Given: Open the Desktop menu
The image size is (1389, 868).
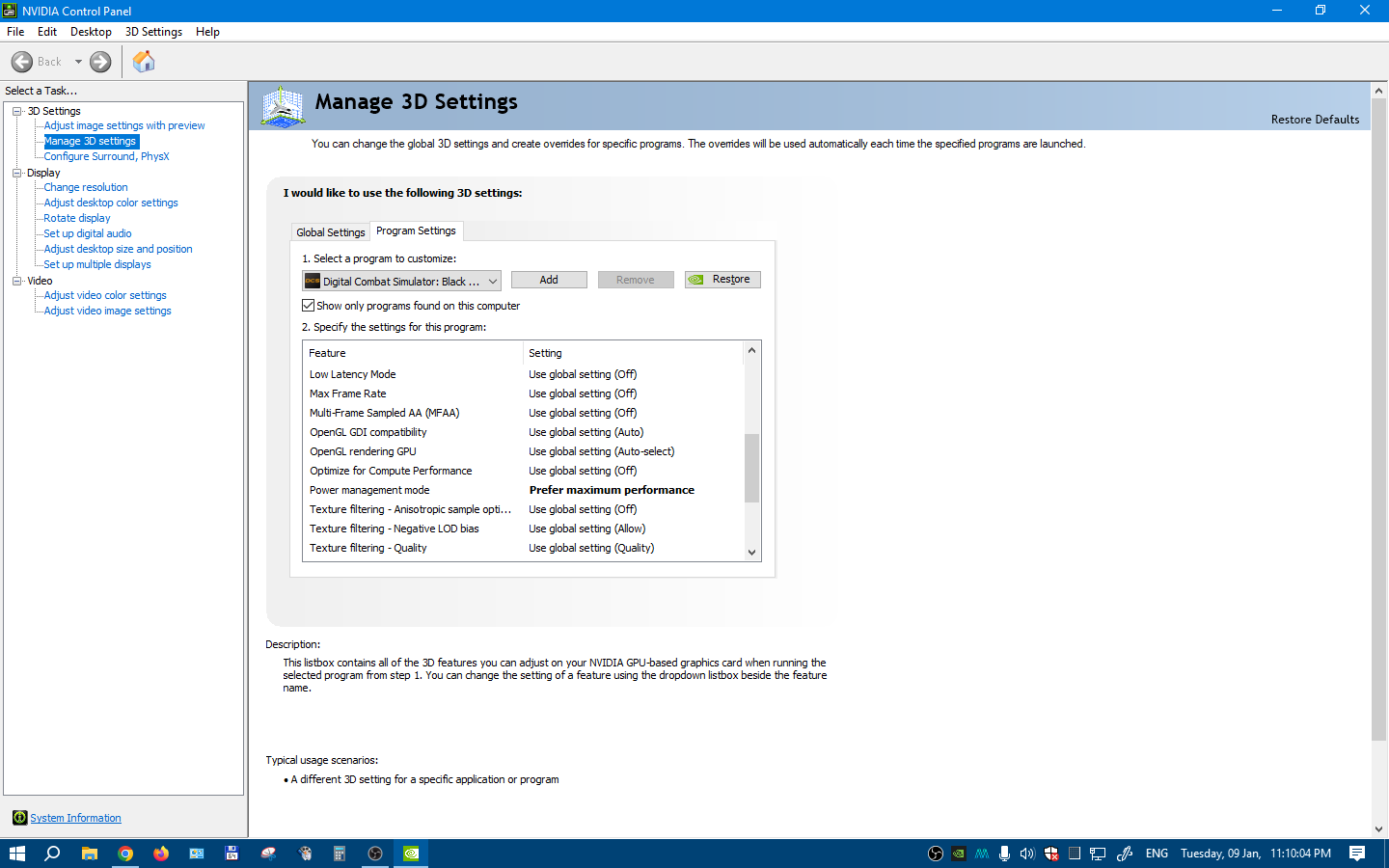Looking at the screenshot, I should coord(91,32).
